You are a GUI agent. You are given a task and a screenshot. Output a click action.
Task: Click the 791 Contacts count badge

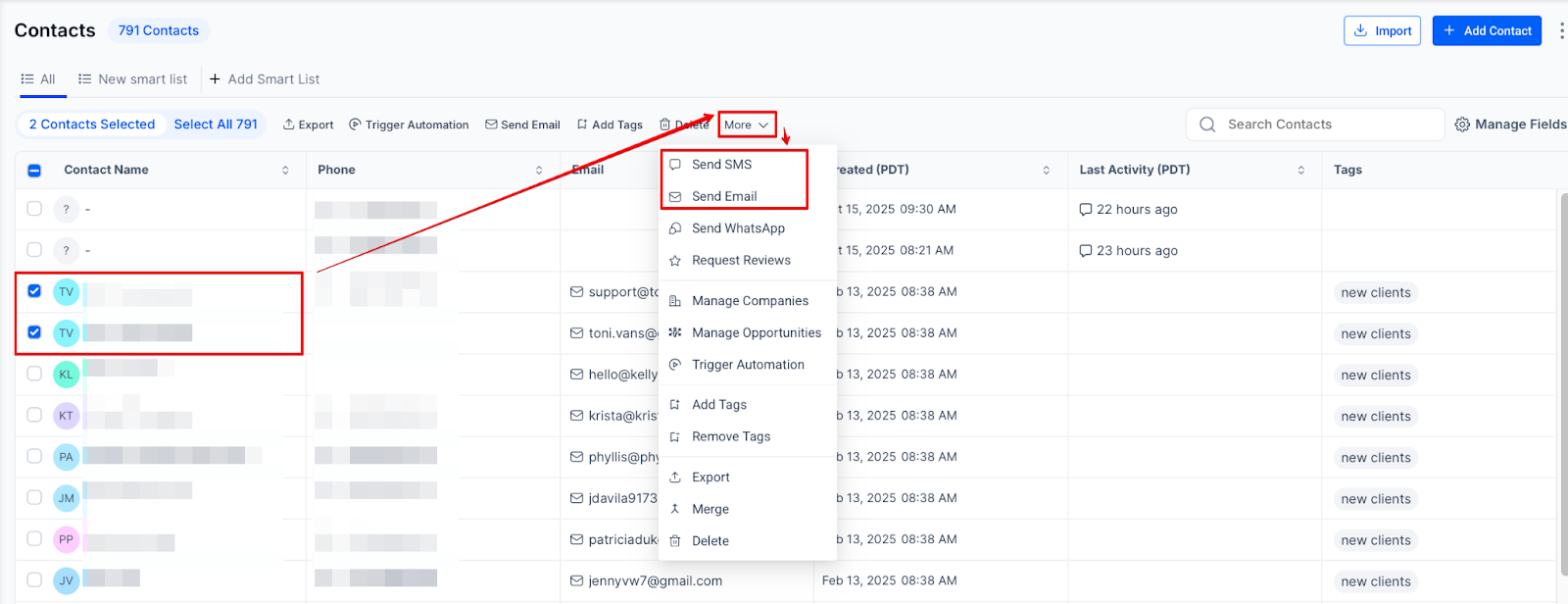[x=158, y=30]
